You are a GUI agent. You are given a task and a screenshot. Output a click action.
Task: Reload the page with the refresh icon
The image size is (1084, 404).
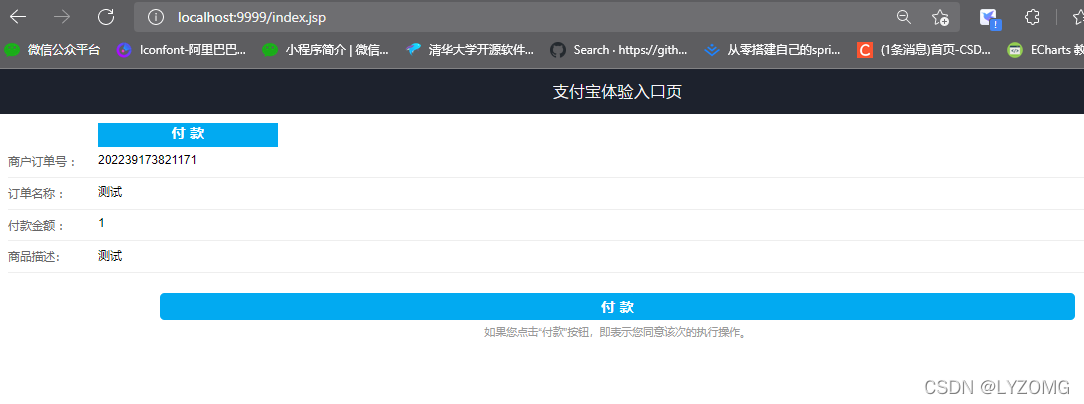pos(106,17)
